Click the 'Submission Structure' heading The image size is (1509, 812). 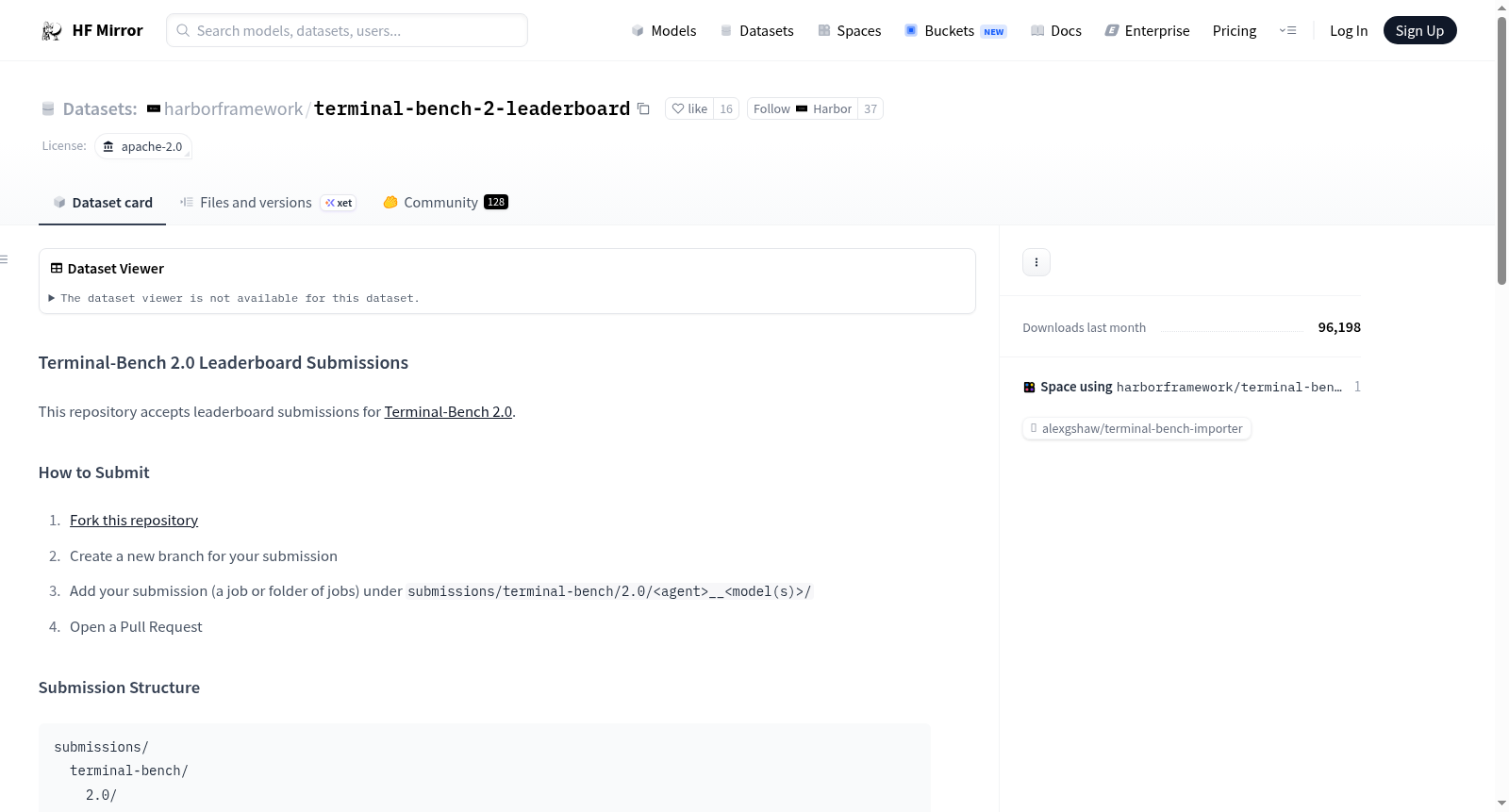coord(119,688)
